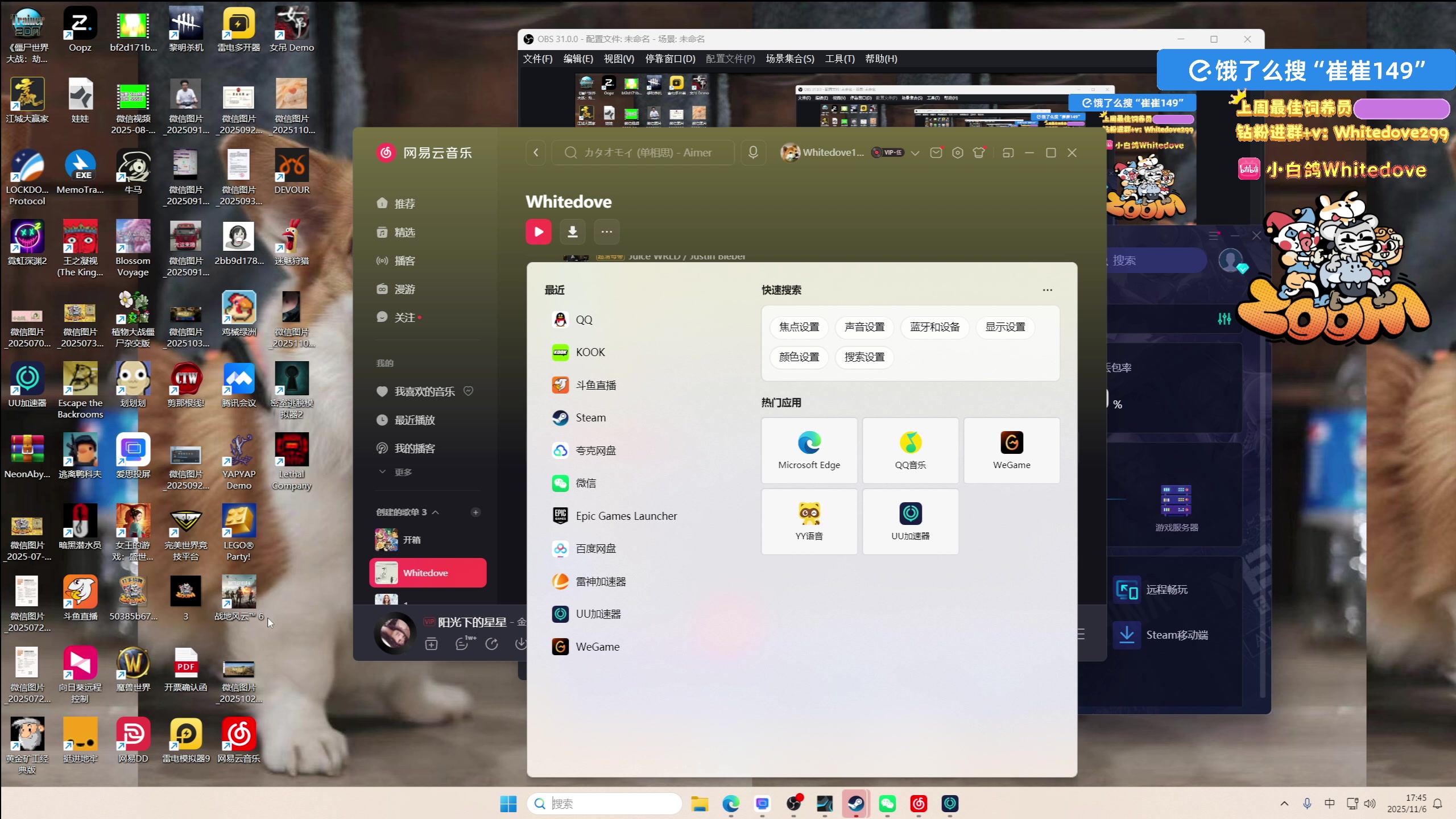Viewport: 1456px width, 819px height.
Task: Open the 工具(T) menu in OBS
Action: 839,59
